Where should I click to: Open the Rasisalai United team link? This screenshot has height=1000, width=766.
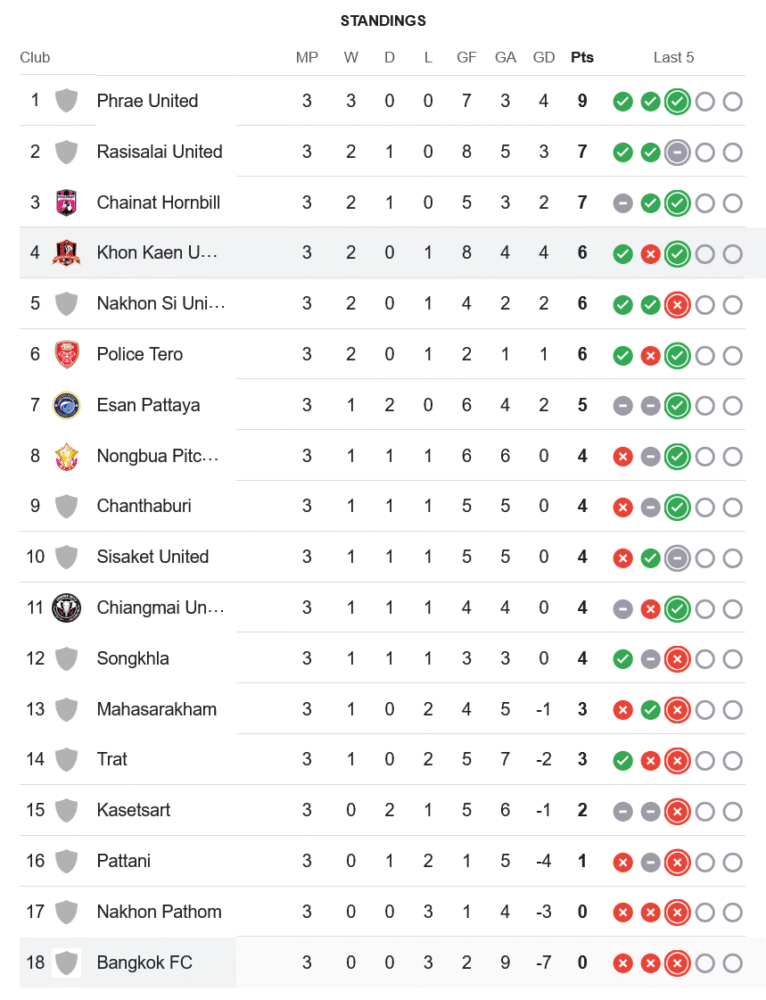point(159,152)
